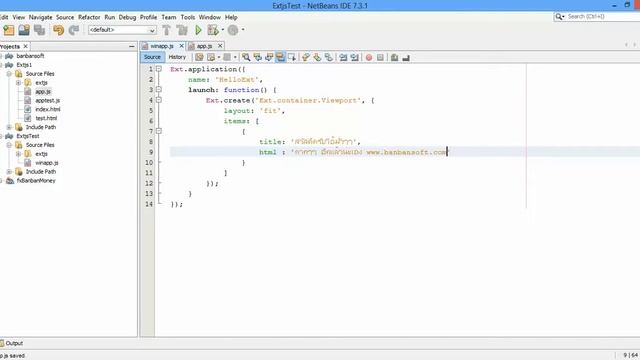Click the Debug Project icon
The width and height of the screenshot is (640, 360).
tap(213, 30)
